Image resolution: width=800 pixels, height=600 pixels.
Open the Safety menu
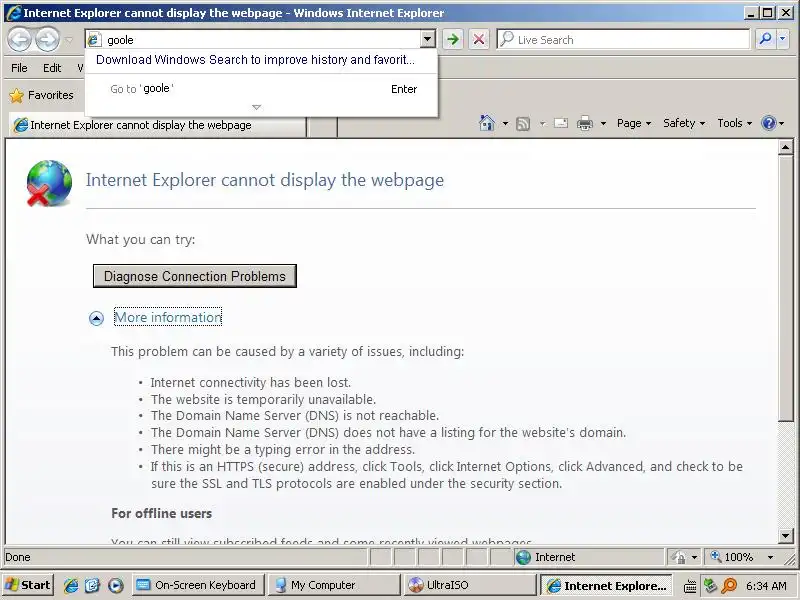(684, 123)
